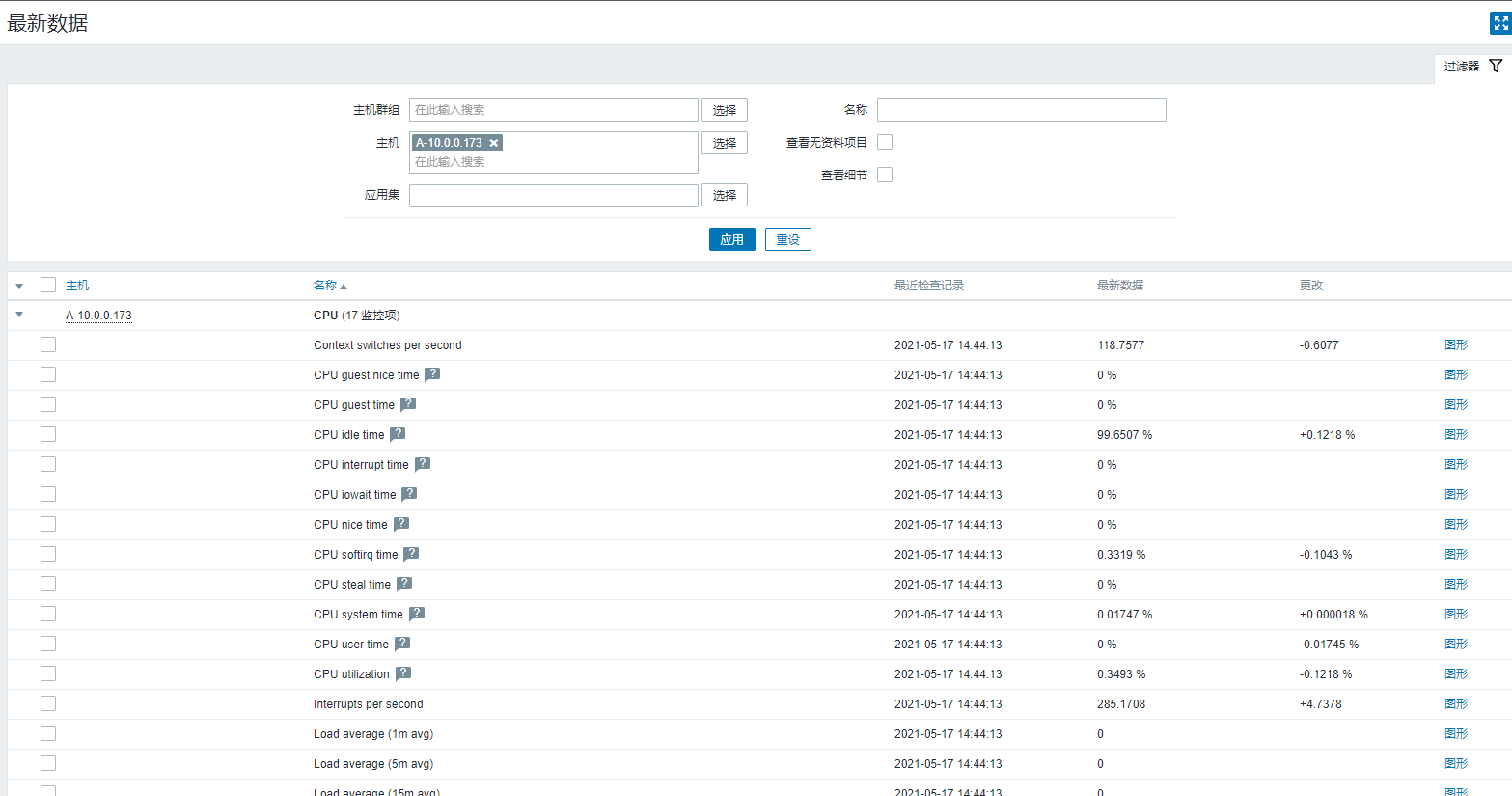The height and width of the screenshot is (796, 1512).
Task: Open the 过滤器 filter tab
Action: pos(1472,67)
